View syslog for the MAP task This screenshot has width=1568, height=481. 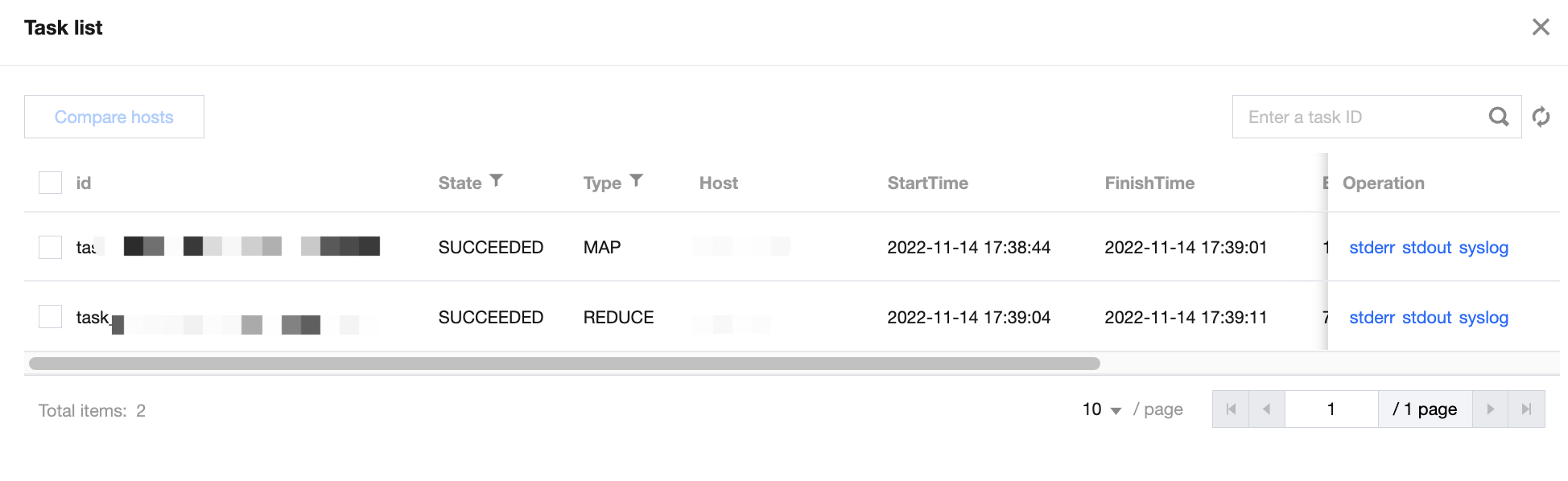[x=1483, y=248]
